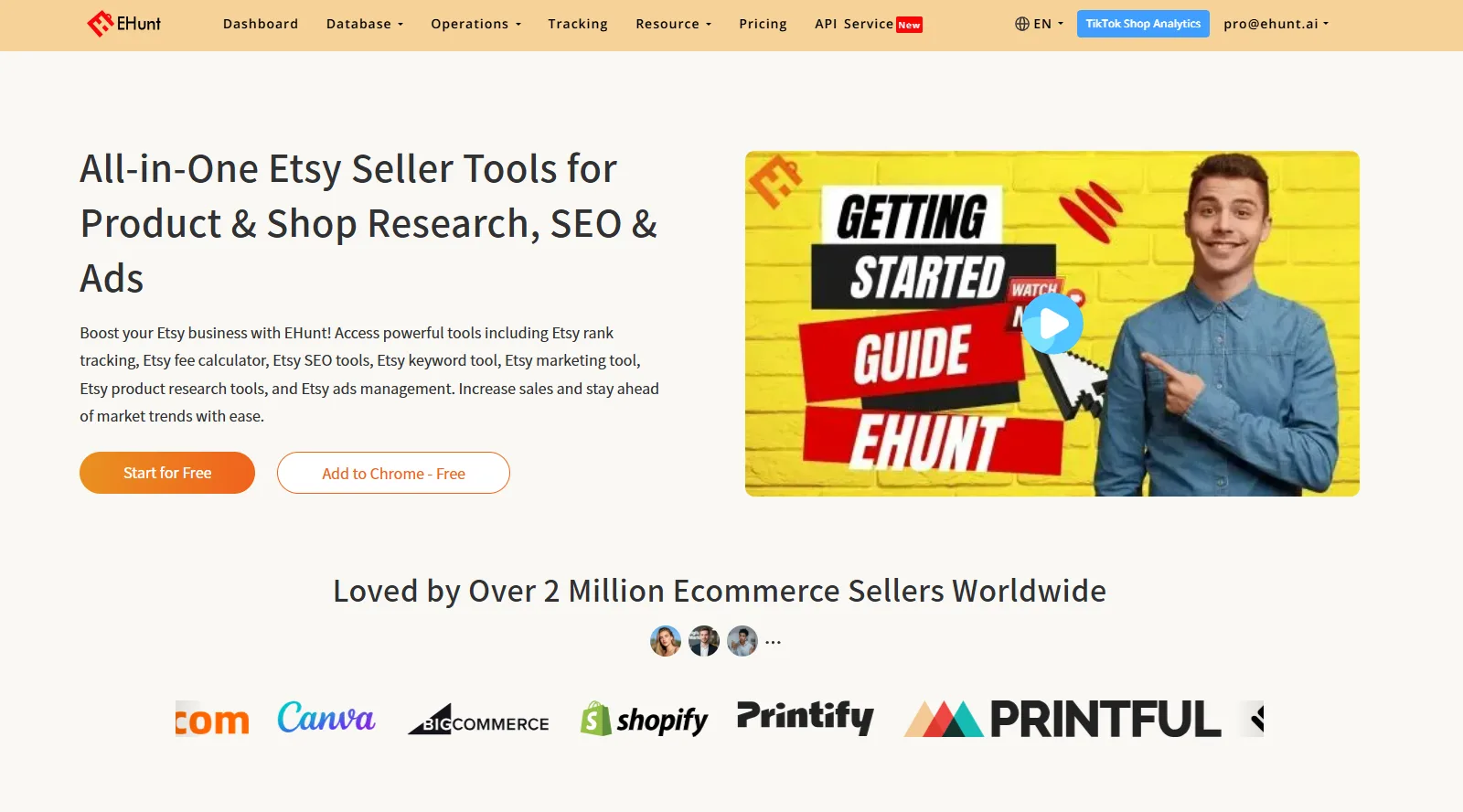Open the Tracking page
This screenshot has height=812, width=1463.
(x=578, y=24)
